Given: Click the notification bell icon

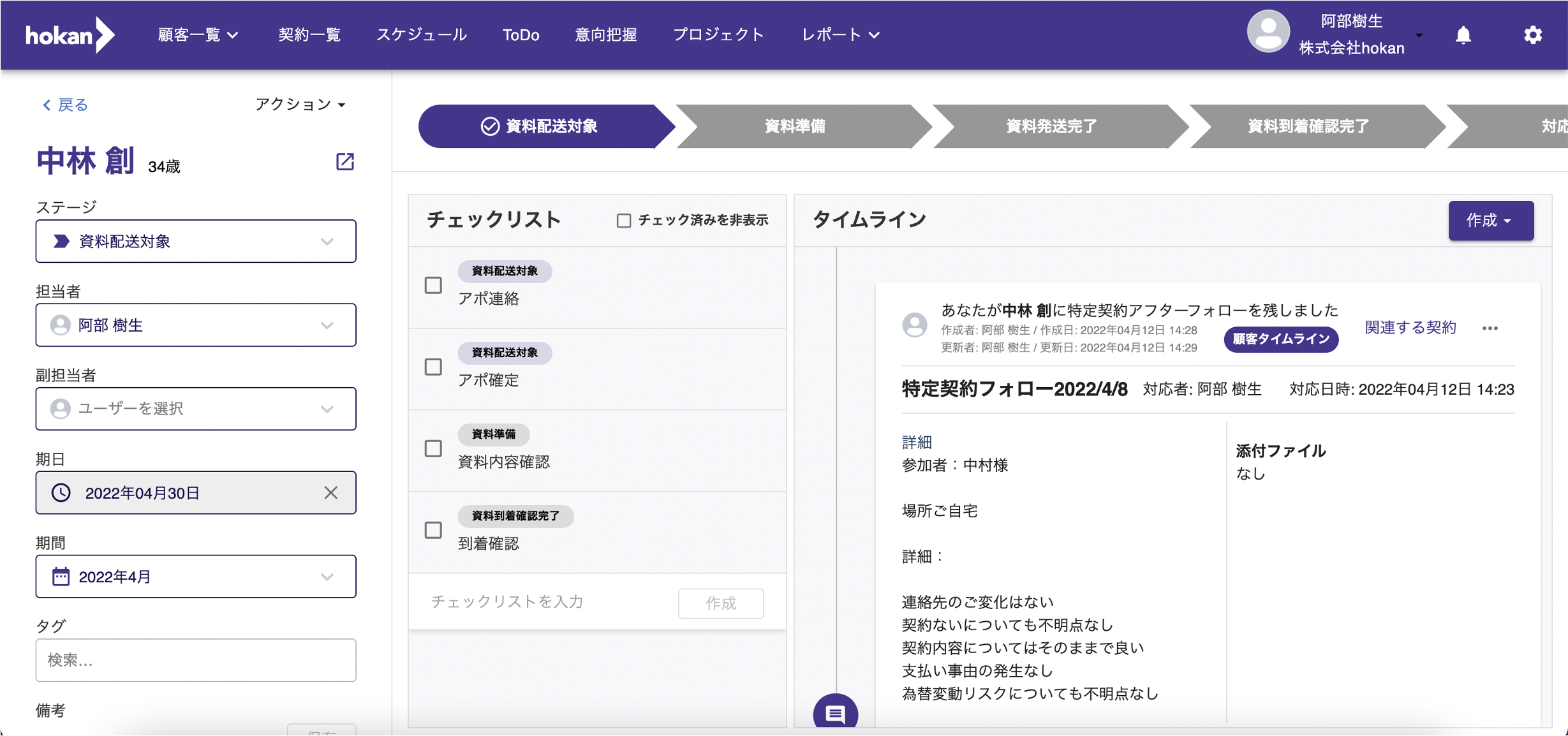Looking at the screenshot, I should (x=1463, y=35).
